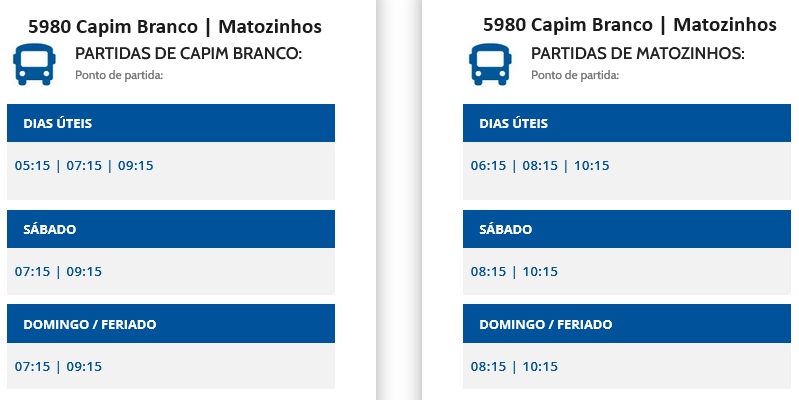The image size is (799, 400).
Task: Click the left 5980 Capim Branco | Matozinhos title
Action: (x=175, y=26)
